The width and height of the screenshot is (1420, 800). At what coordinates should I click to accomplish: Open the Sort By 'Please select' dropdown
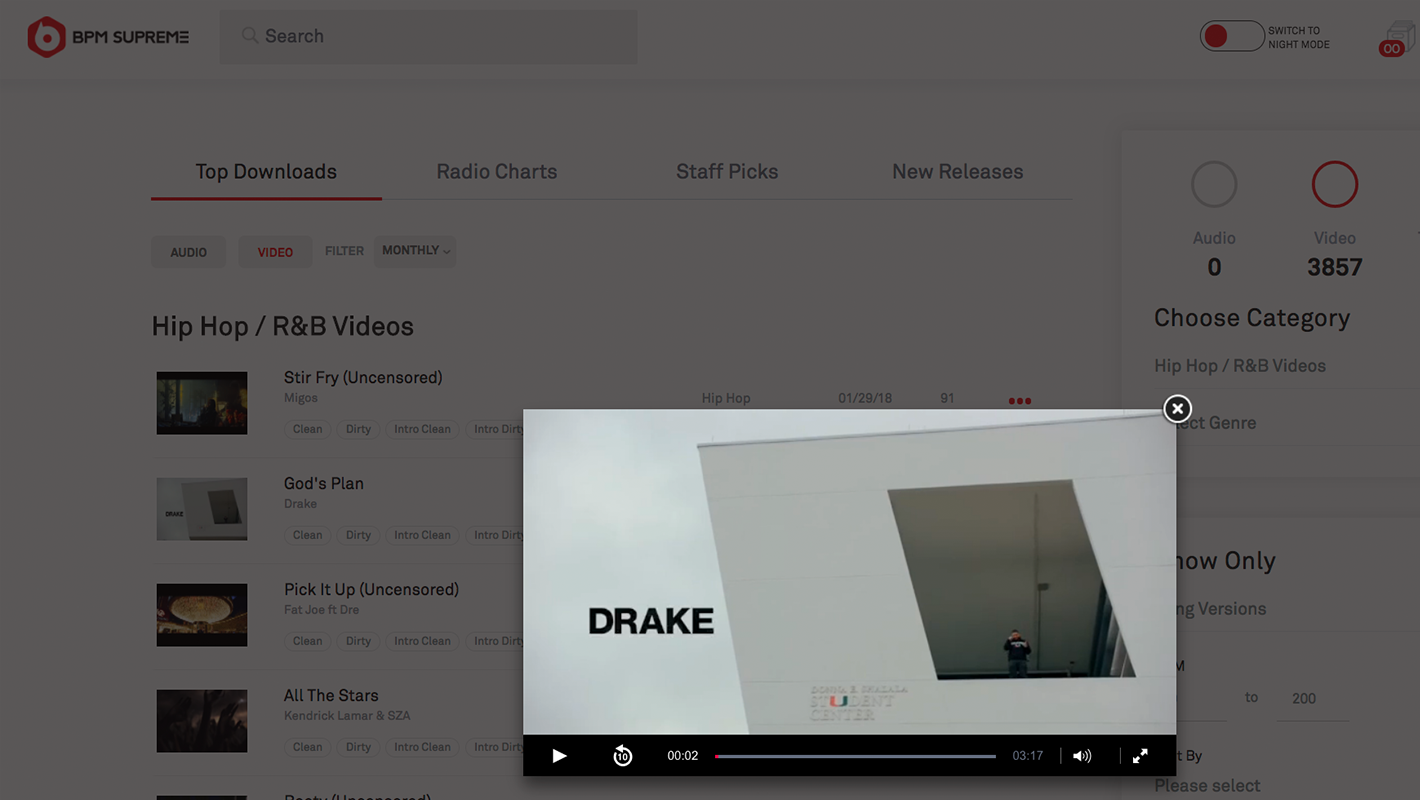pos(1207,785)
